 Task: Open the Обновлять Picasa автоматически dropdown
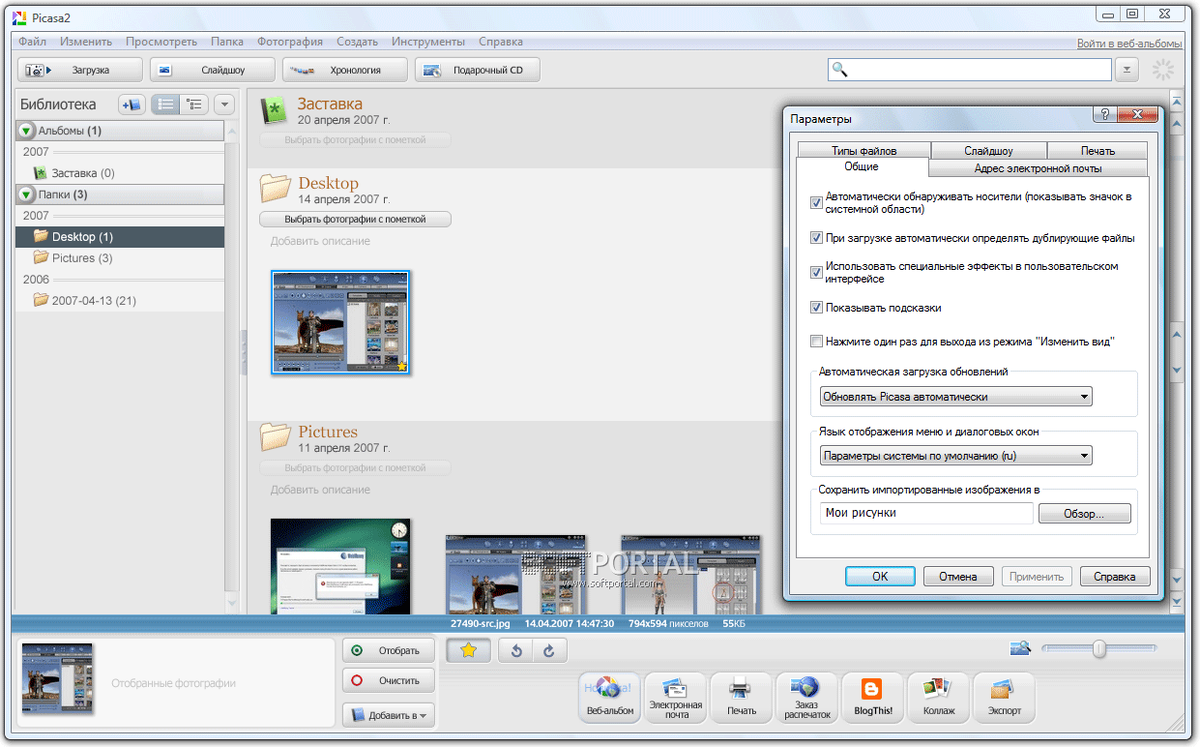click(955, 397)
